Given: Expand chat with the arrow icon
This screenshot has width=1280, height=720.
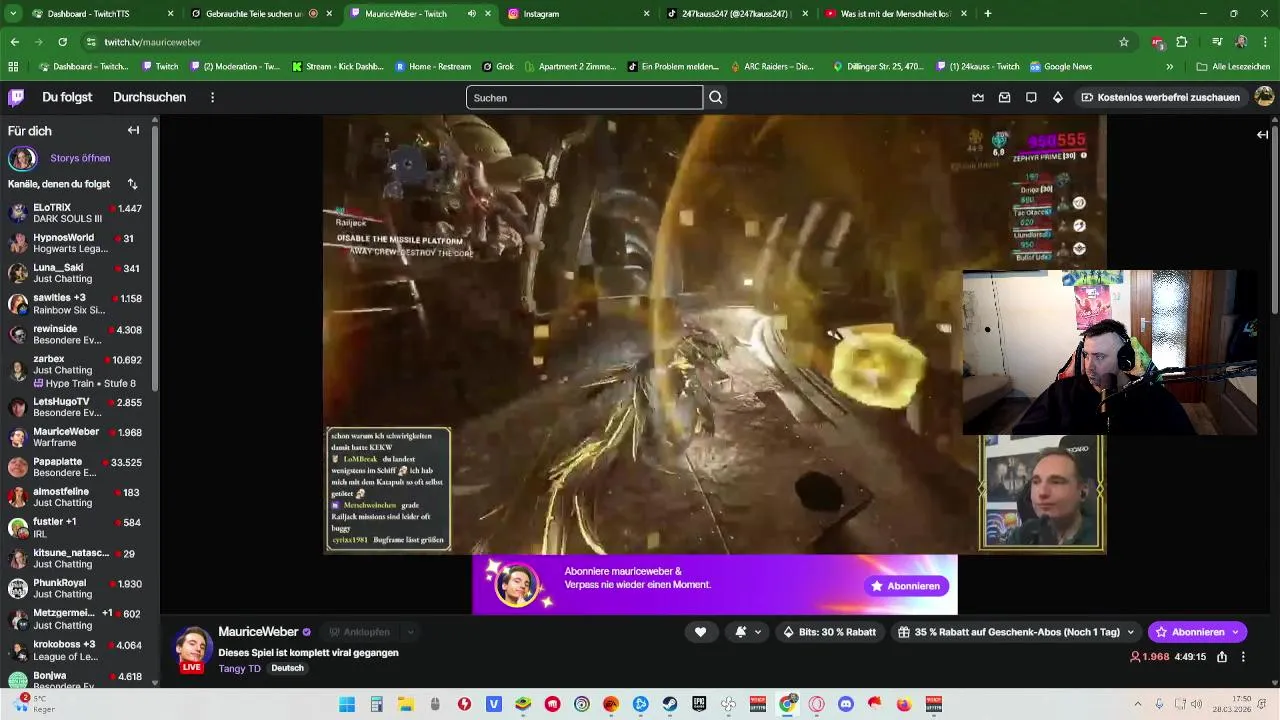Looking at the screenshot, I should 1262,134.
